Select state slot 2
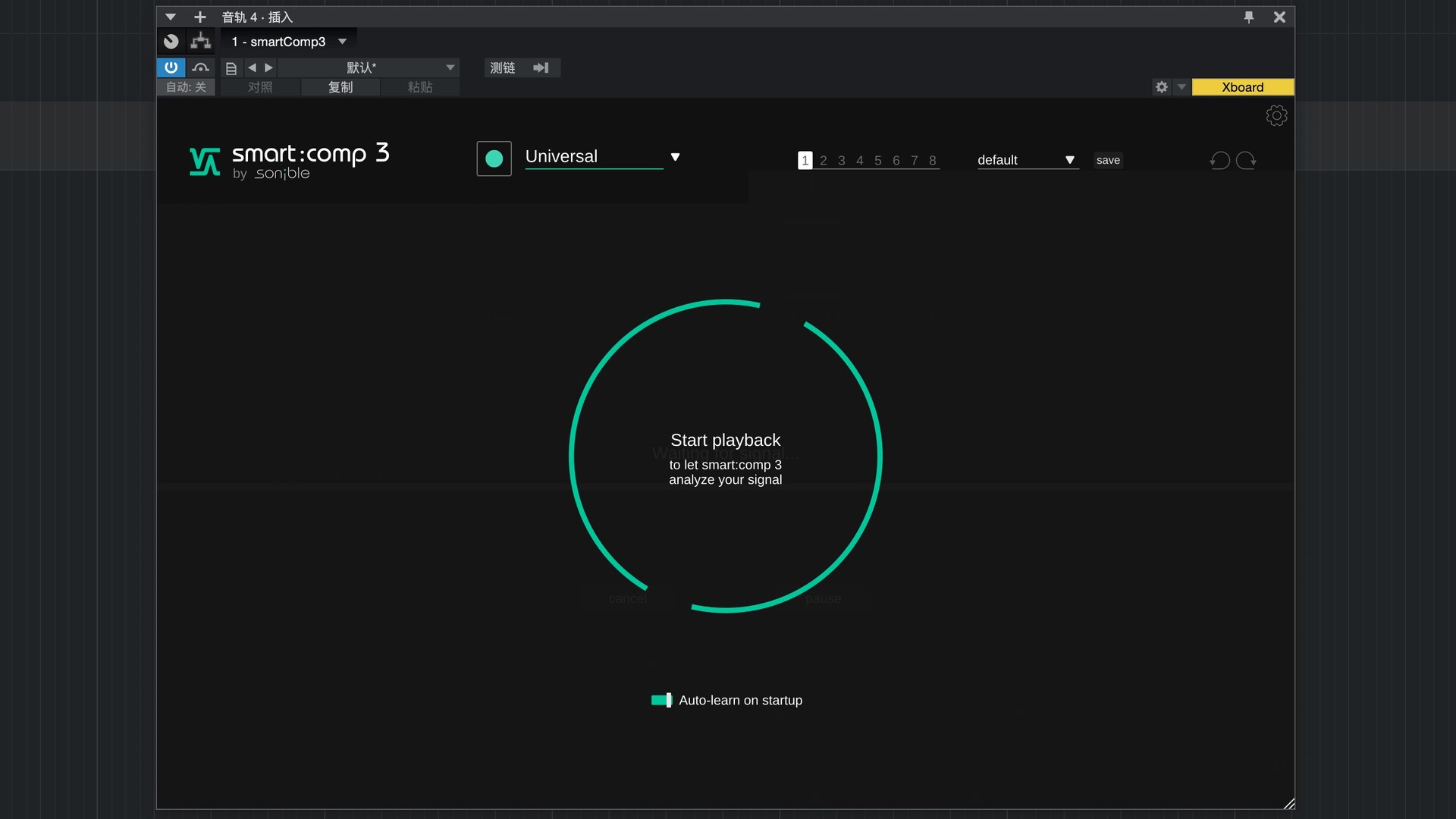Image resolution: width=1456 pixels, height=819 pixels. 823,161
